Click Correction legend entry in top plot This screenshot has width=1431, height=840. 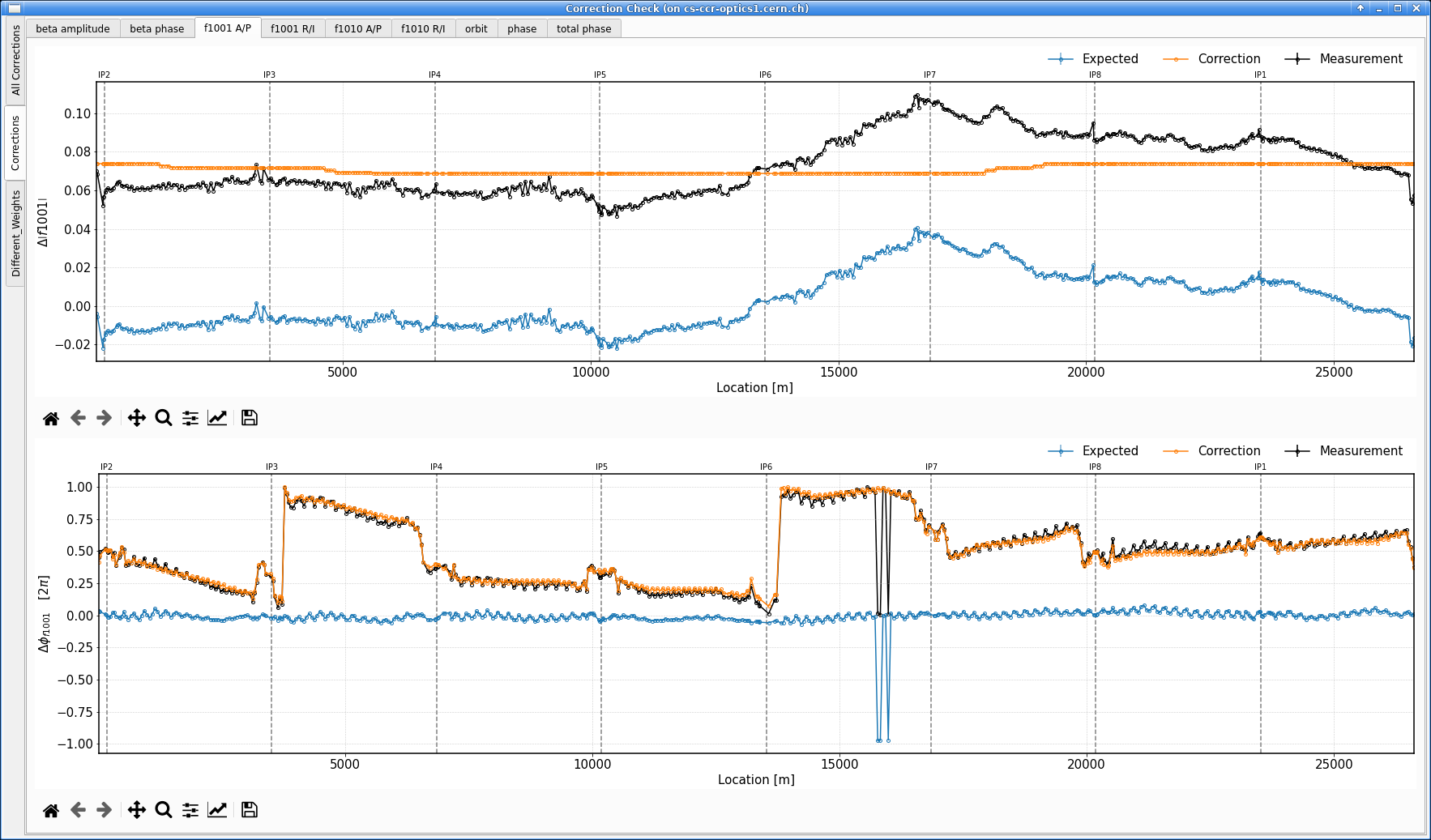click(x=1211, y=59)
